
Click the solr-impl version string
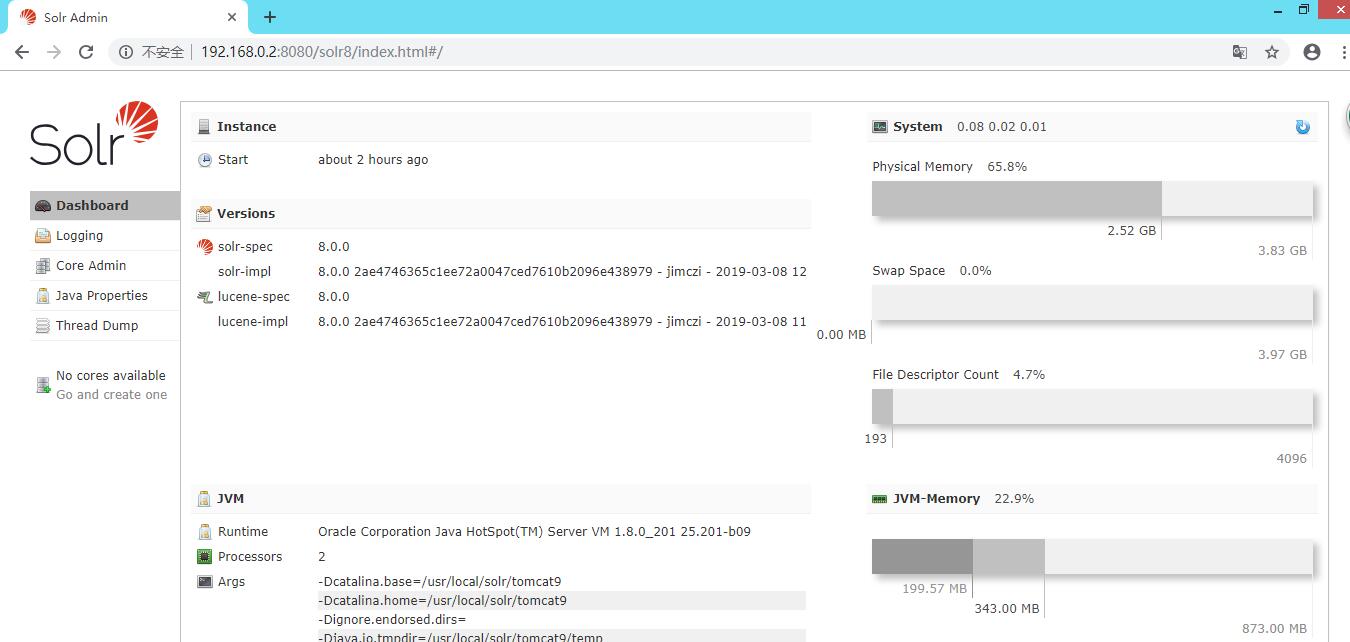[x=562, y=271]
